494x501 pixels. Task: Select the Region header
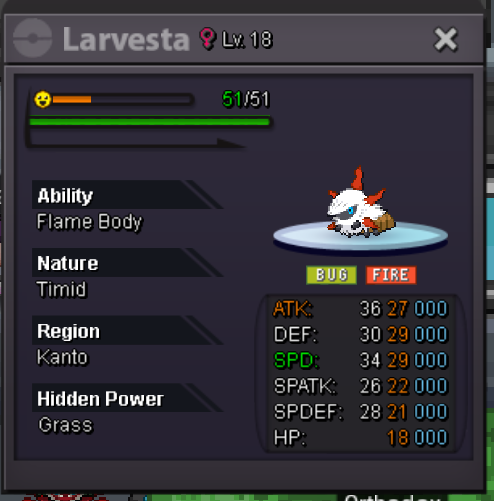(x=127, y=331)
